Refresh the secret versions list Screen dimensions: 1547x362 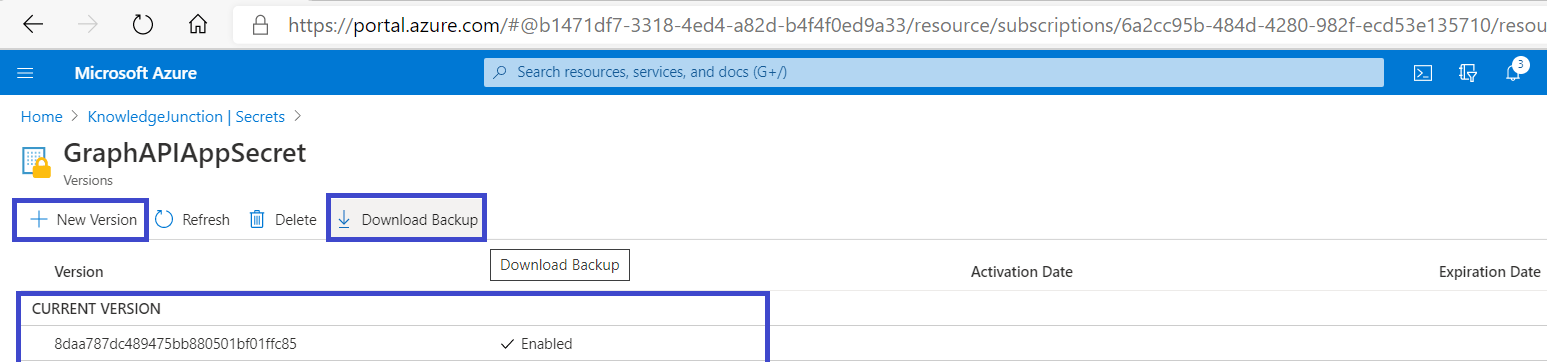click(193, 219)
